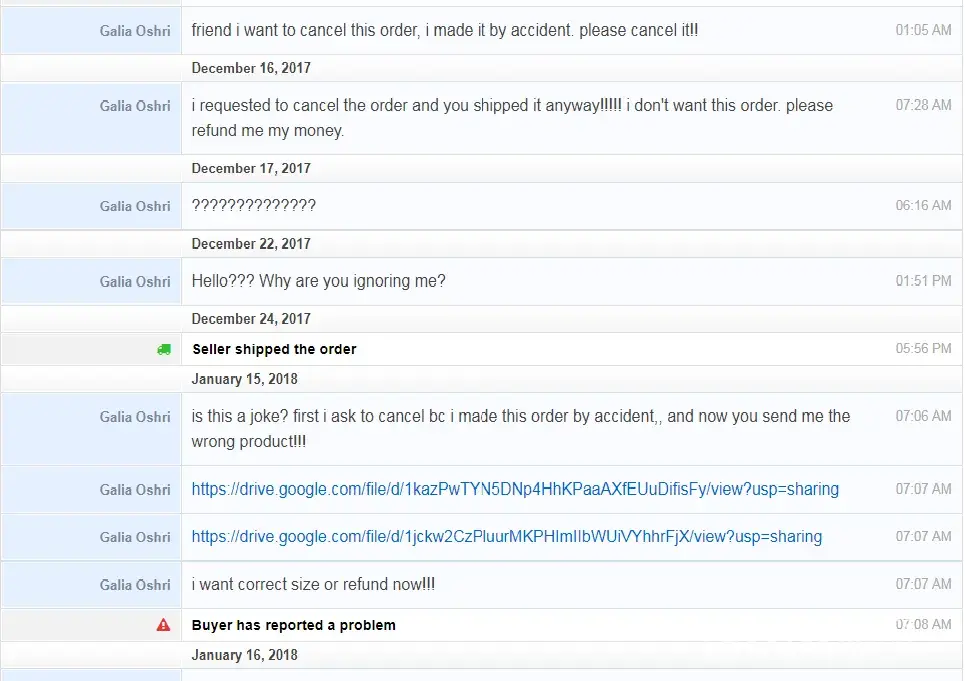Click the "Seller shipped the order" status text

(274, 349)
